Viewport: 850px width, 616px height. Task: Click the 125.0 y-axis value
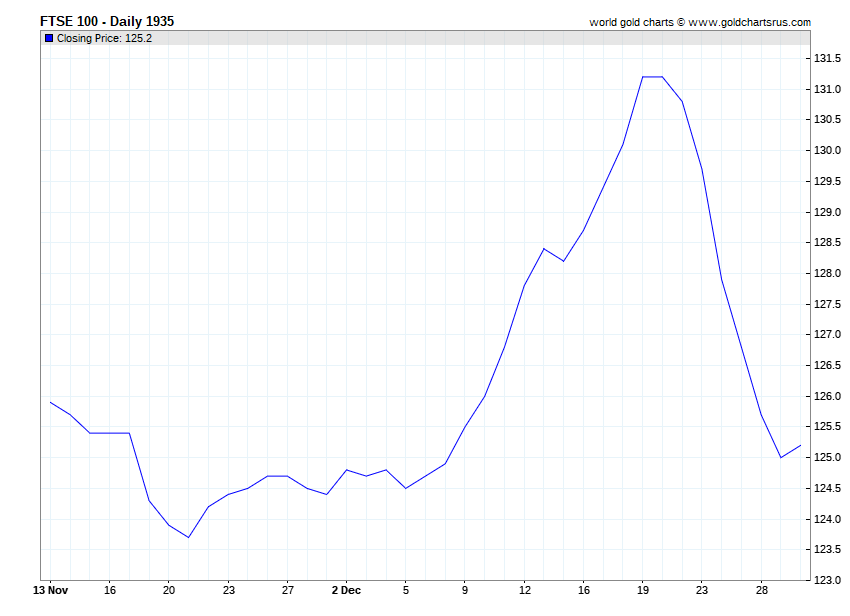827,458
